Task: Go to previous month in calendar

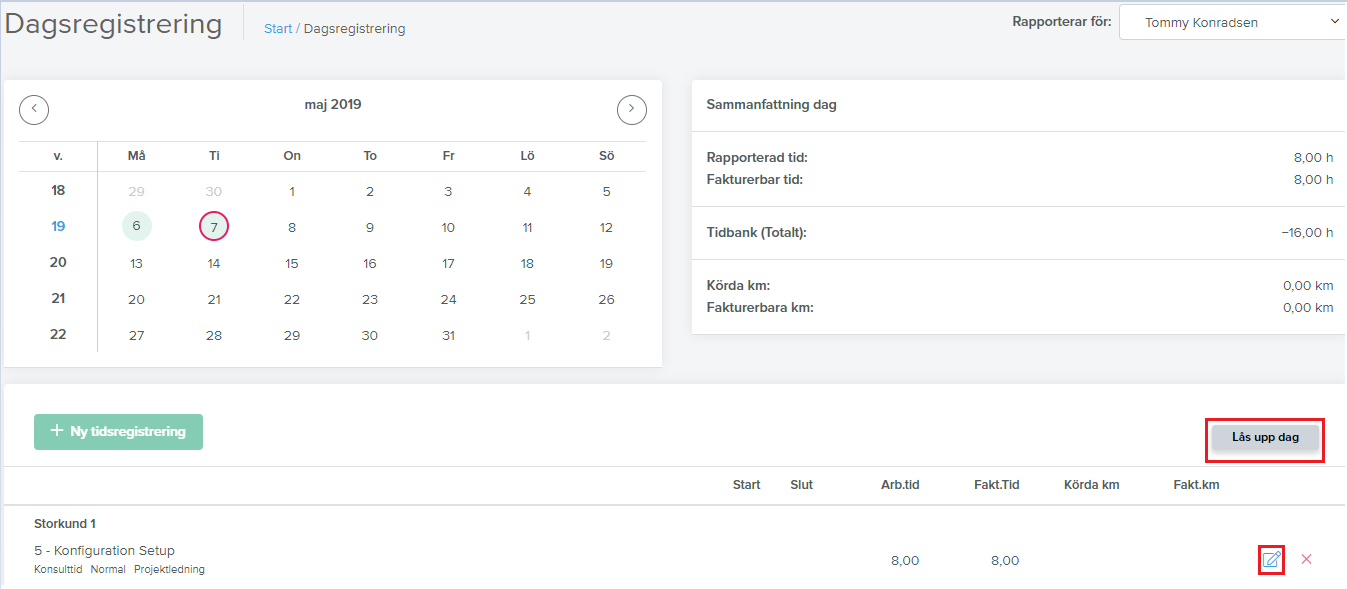Action: (x=34, y=110)
